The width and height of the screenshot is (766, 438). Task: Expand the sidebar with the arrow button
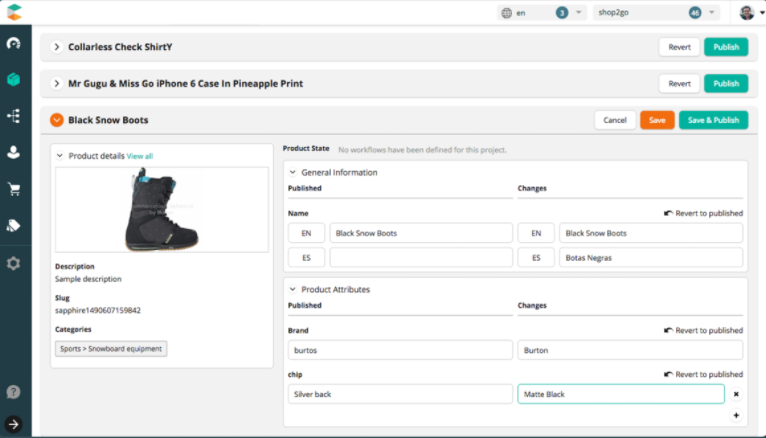(14, 423)
